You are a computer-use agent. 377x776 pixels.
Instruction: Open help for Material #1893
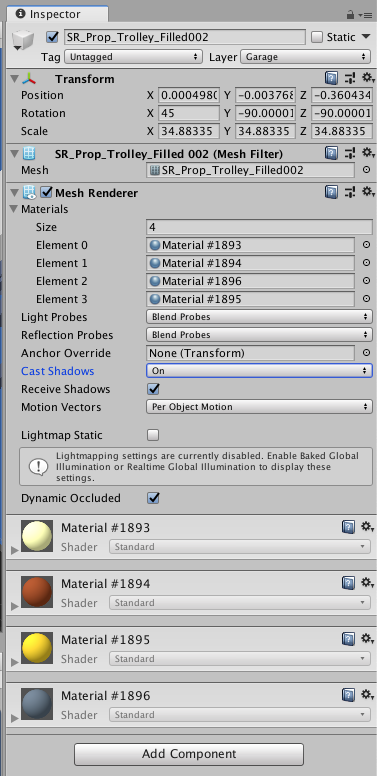coord(348,527)
